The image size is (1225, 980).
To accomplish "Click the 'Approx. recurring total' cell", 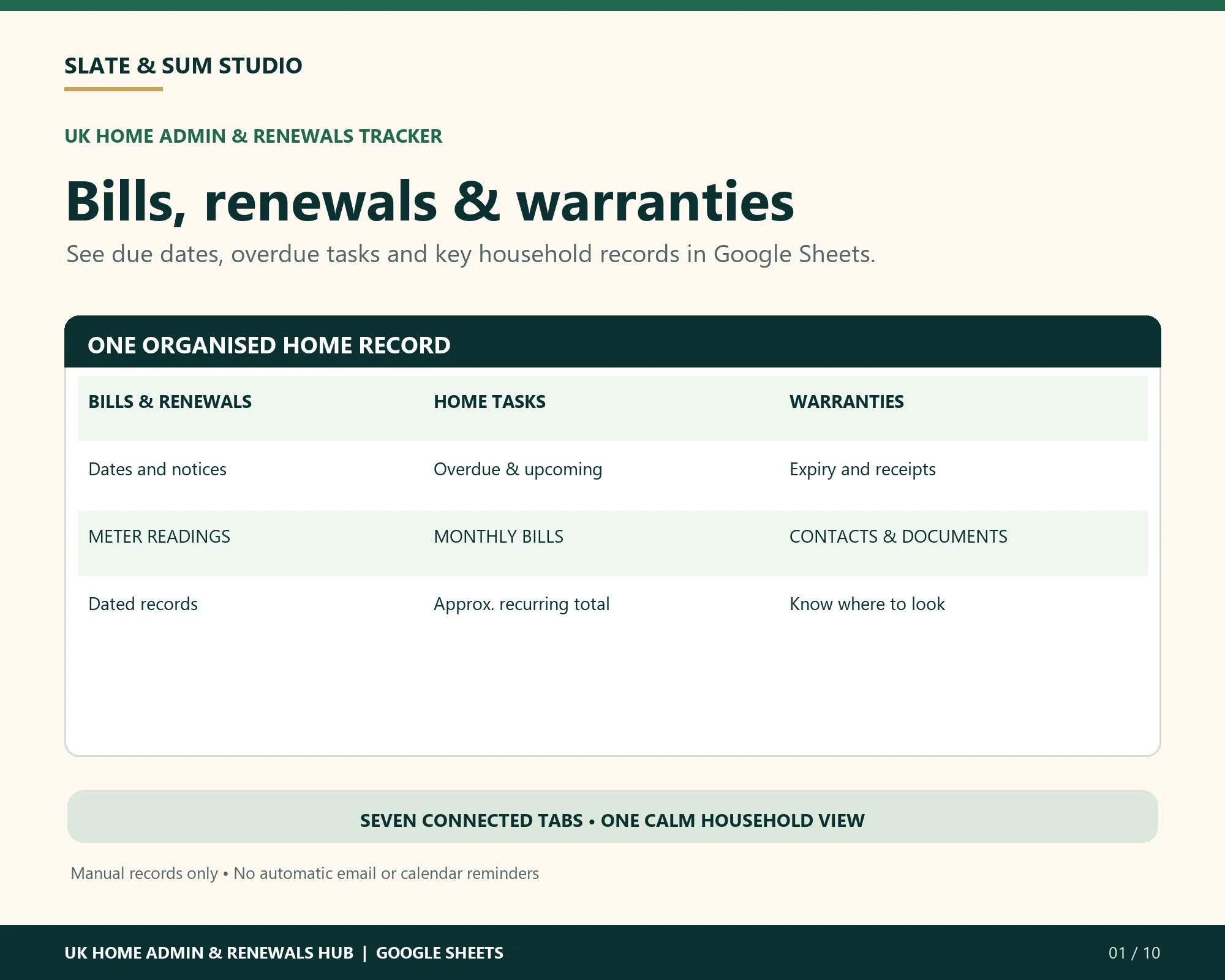I will (521, 604).
